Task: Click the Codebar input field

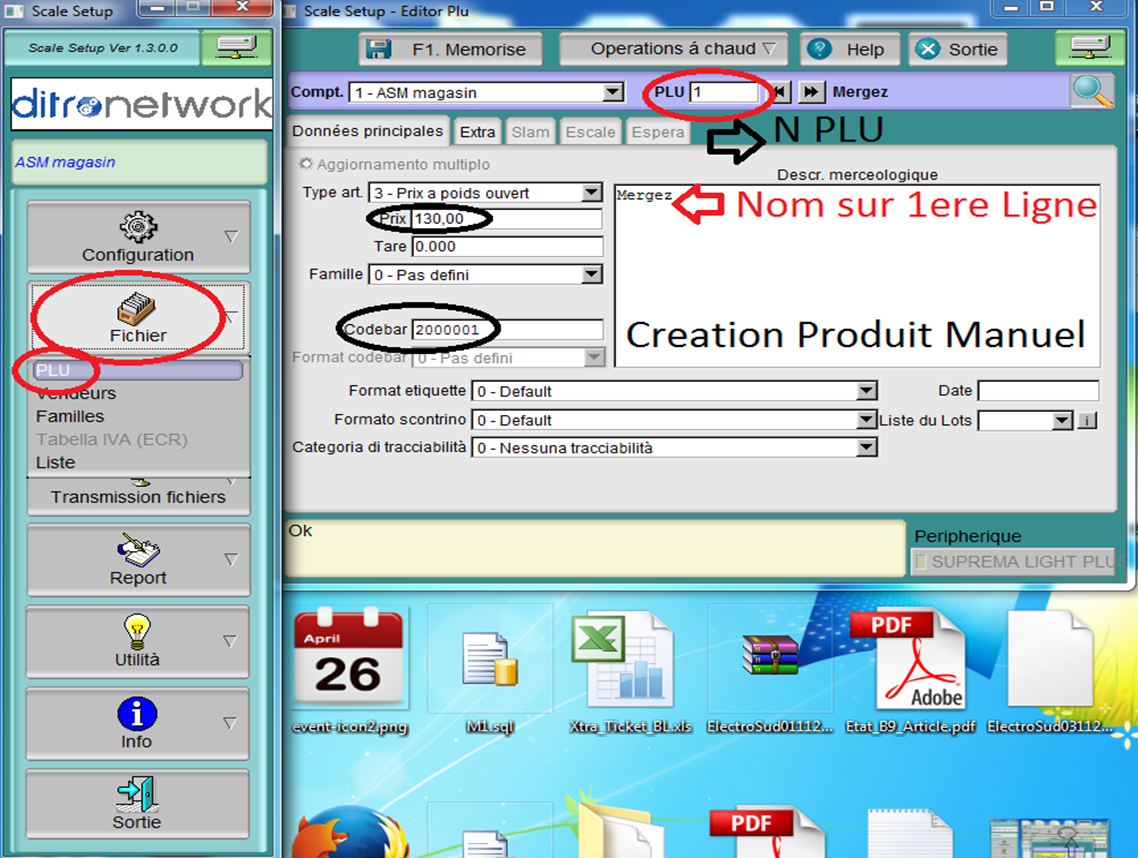Action: pos(507,330)
